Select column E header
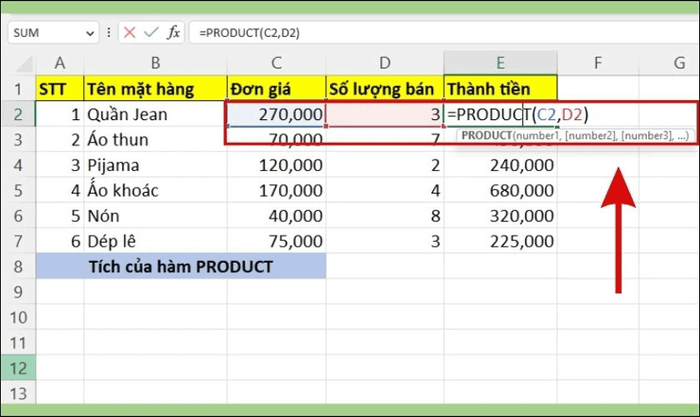 point(500,63)
